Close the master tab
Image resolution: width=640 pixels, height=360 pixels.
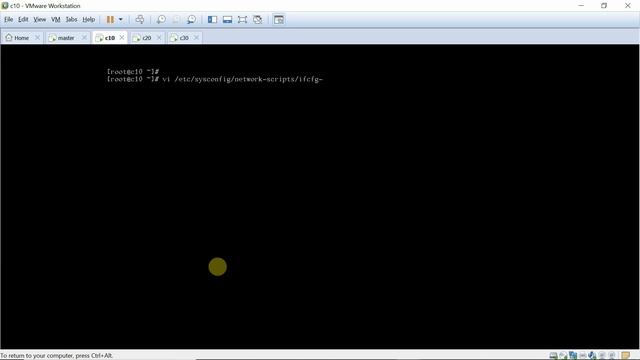click(x=84, y=38)
